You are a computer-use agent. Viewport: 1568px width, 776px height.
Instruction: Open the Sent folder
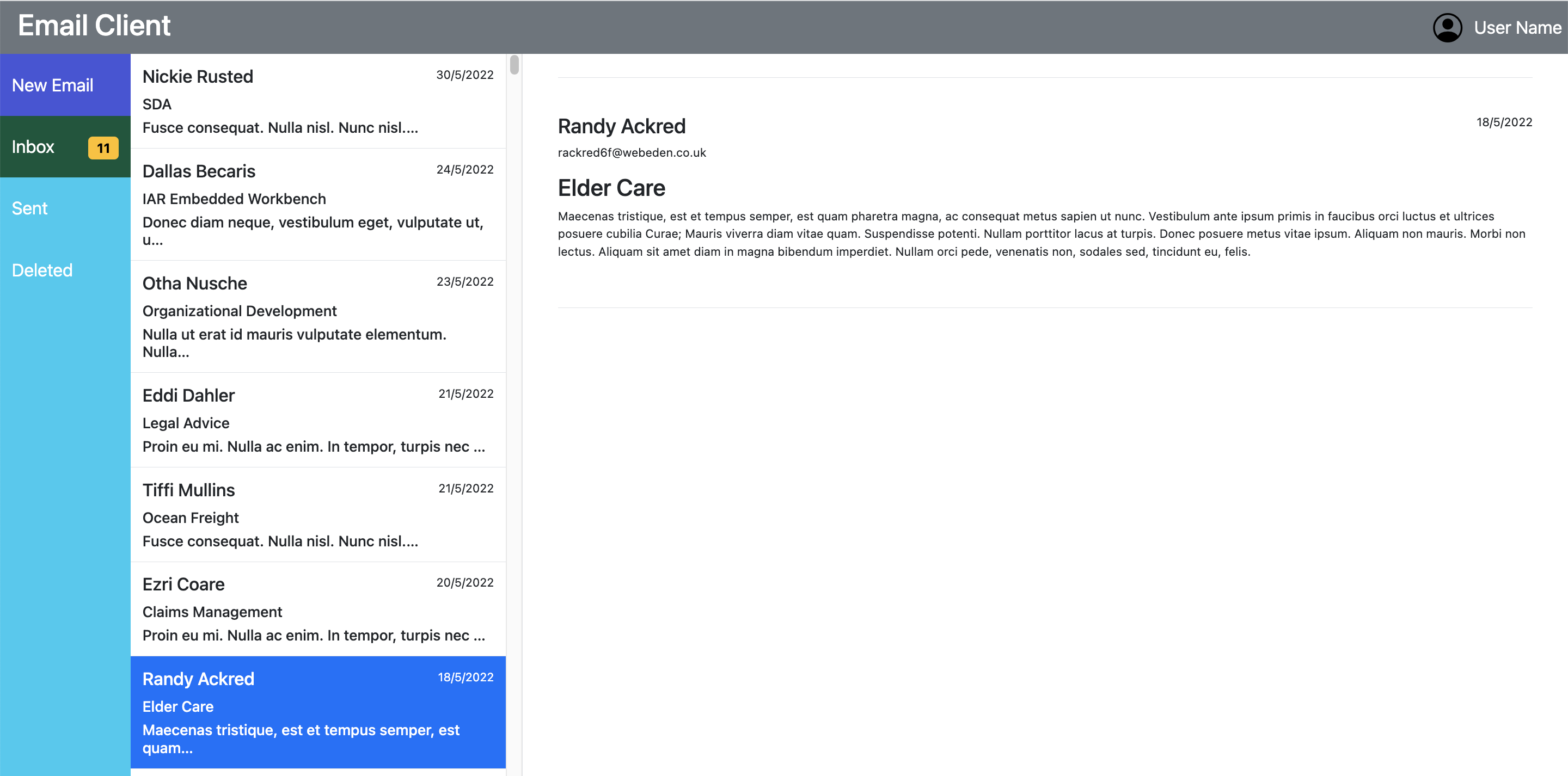pyautogui.click(x=65, y=208)
